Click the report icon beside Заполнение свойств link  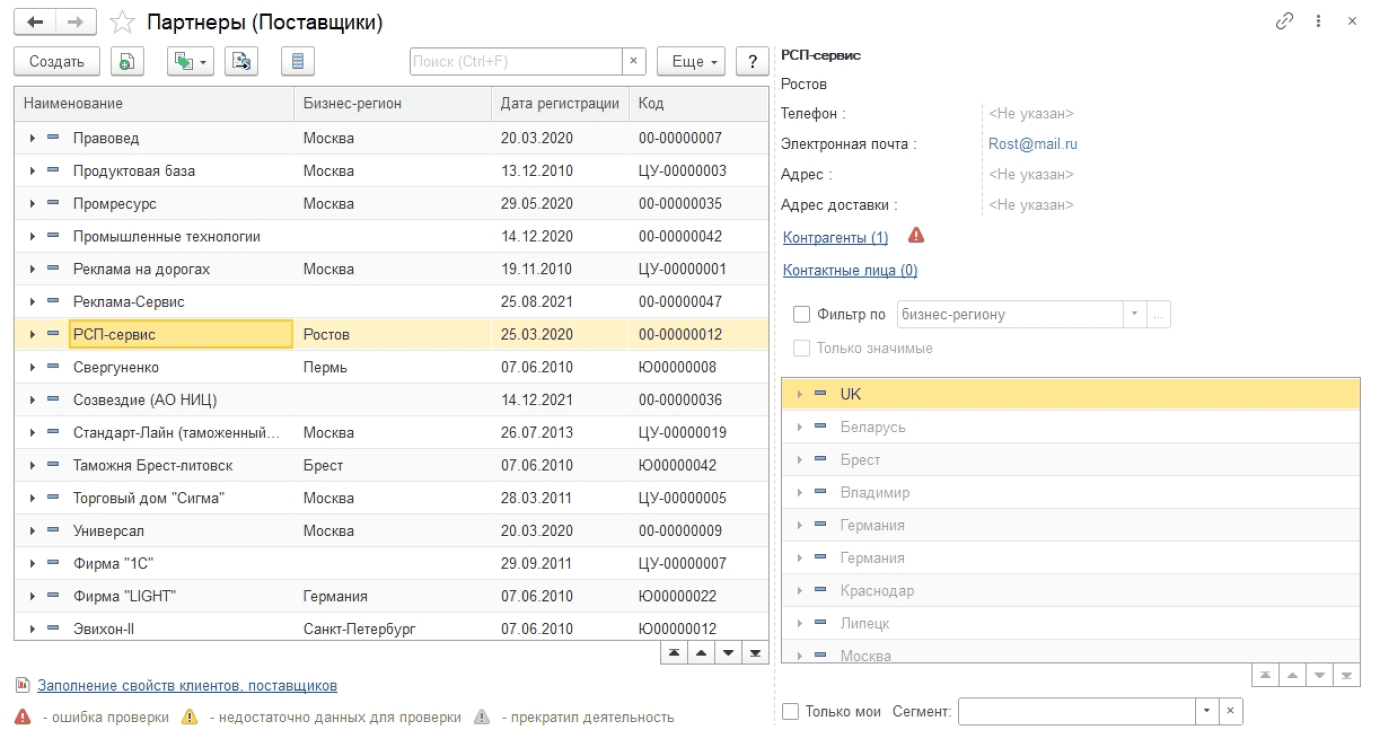23,686
